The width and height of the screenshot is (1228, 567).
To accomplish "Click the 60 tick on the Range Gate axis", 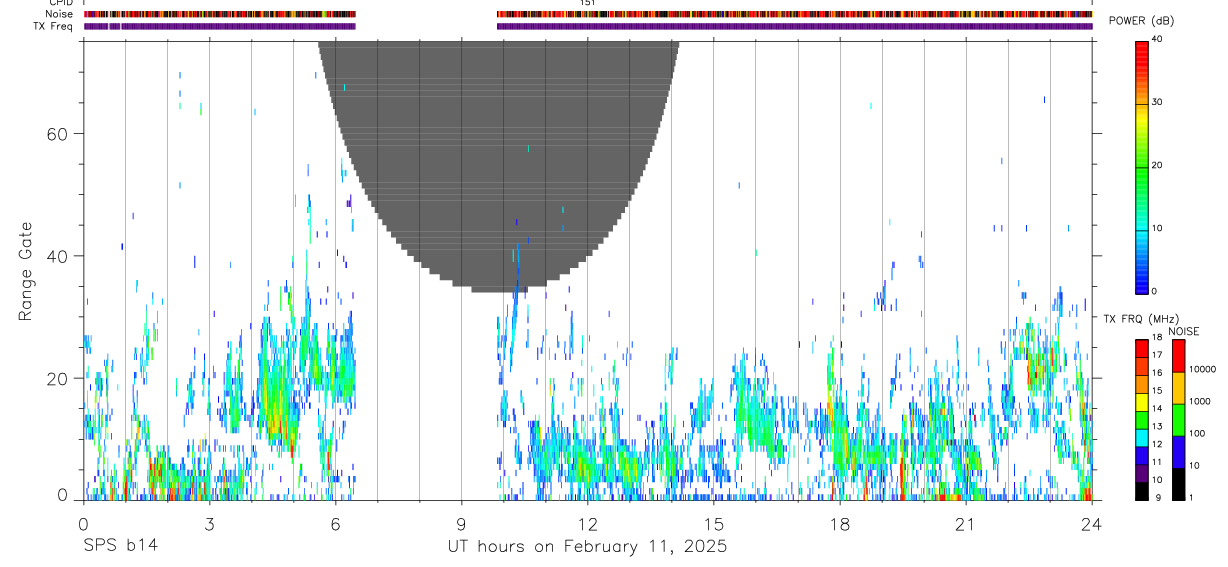I will pyautogui.click(x=58, y=134).
